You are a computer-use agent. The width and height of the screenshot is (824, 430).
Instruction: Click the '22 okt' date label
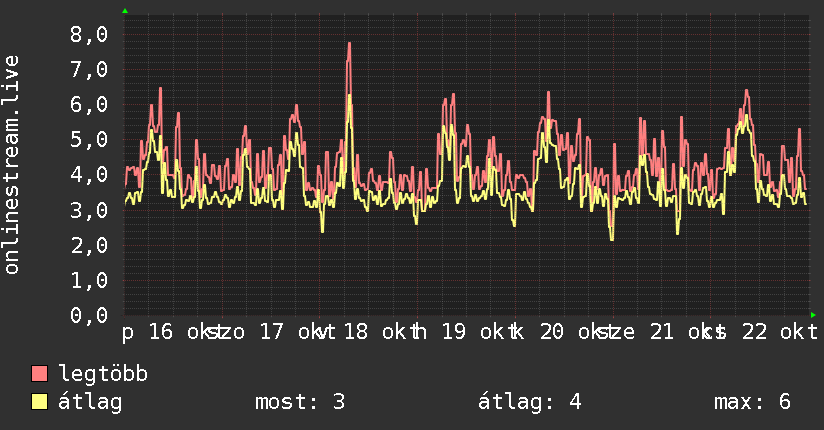coord(780,332)
